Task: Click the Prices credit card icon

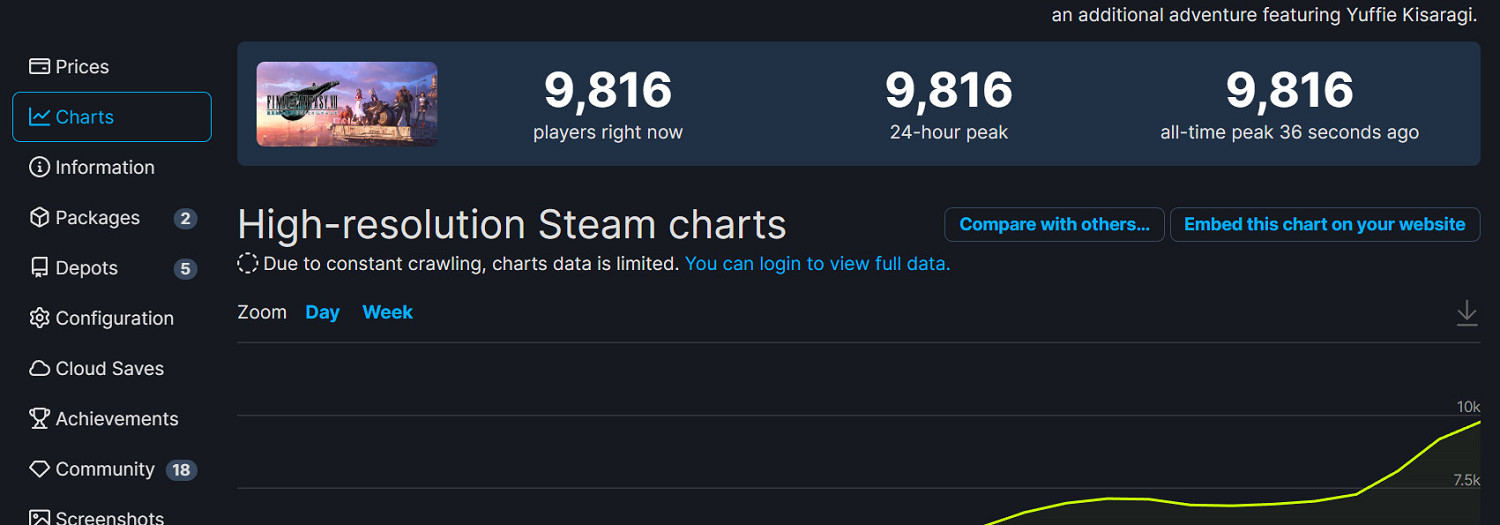Action: (x=40, y=67)
